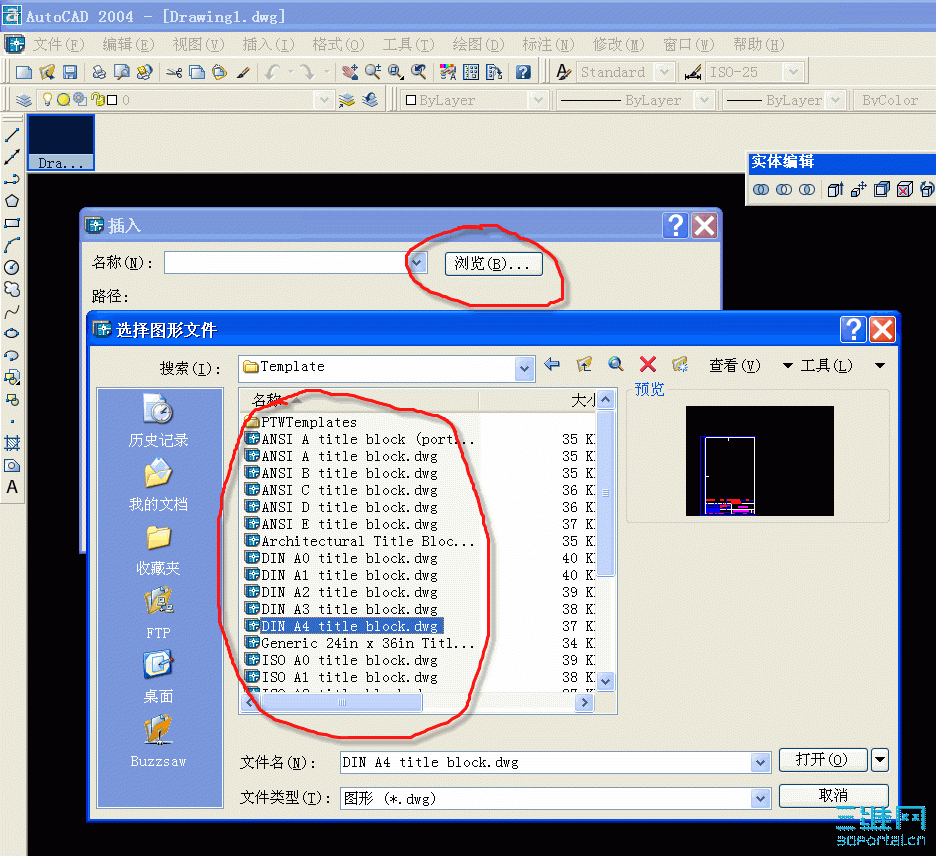
Task: Create a new folder in the Template directory
Action: pyautogui.click(x=679, y=364)
